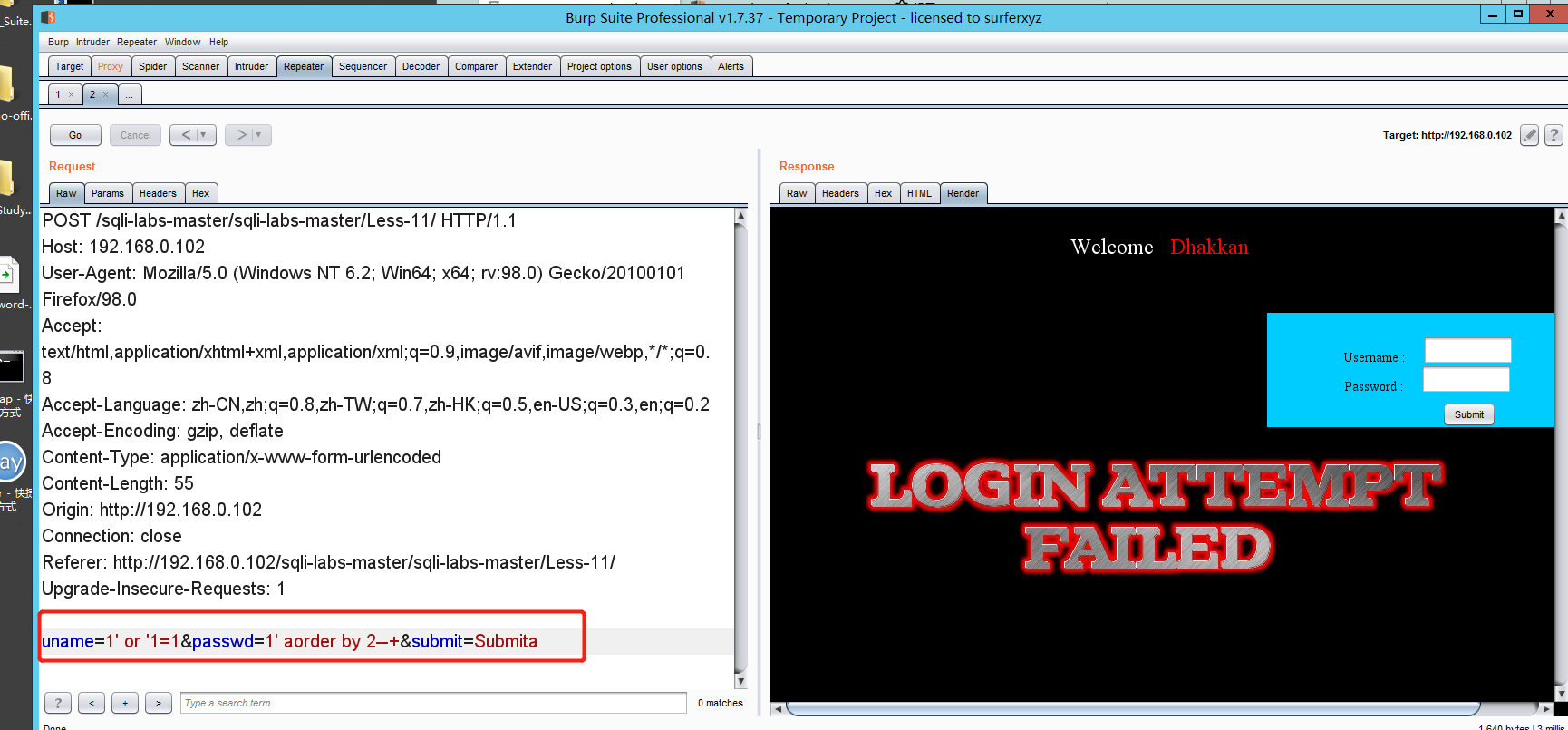Switch to the Intruder tool tab

(x=252, y=66)
